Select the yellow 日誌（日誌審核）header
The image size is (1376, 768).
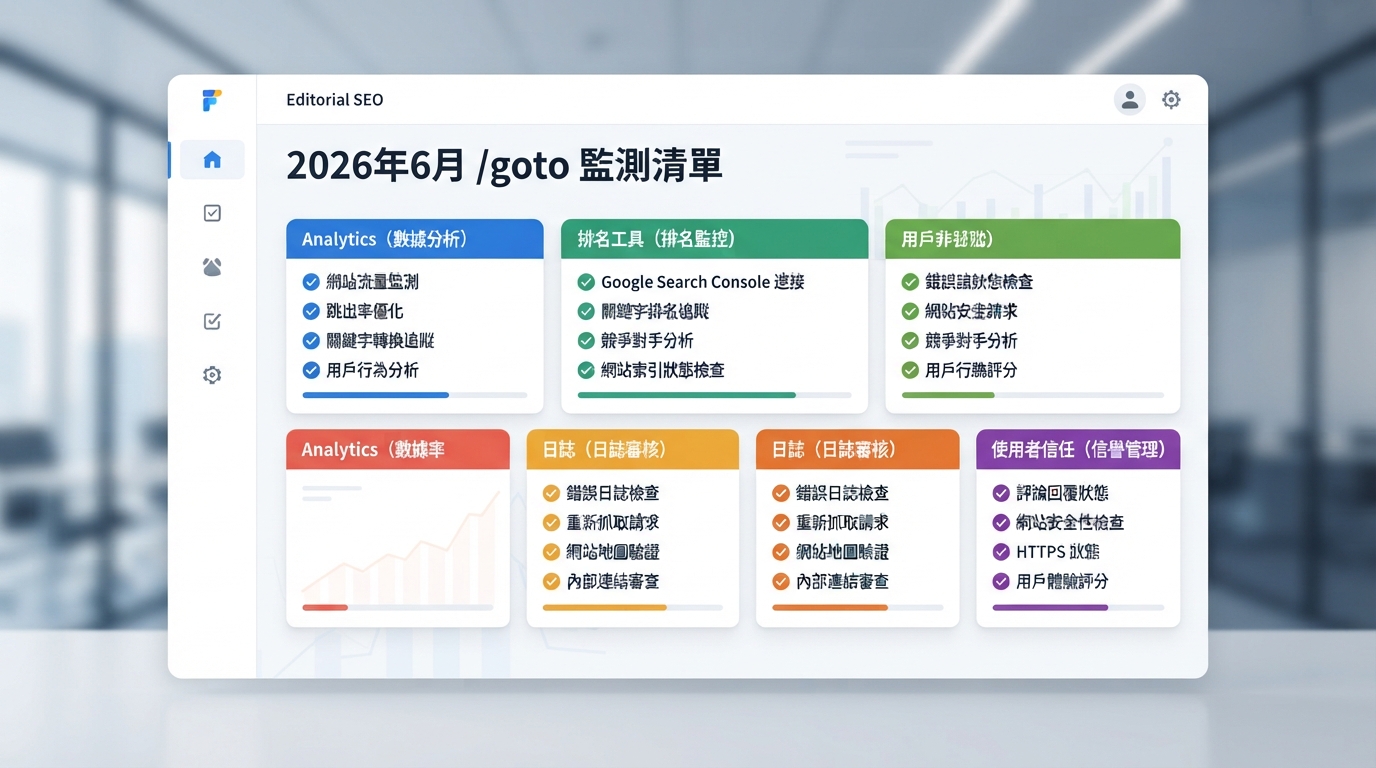tap(633, 449)
